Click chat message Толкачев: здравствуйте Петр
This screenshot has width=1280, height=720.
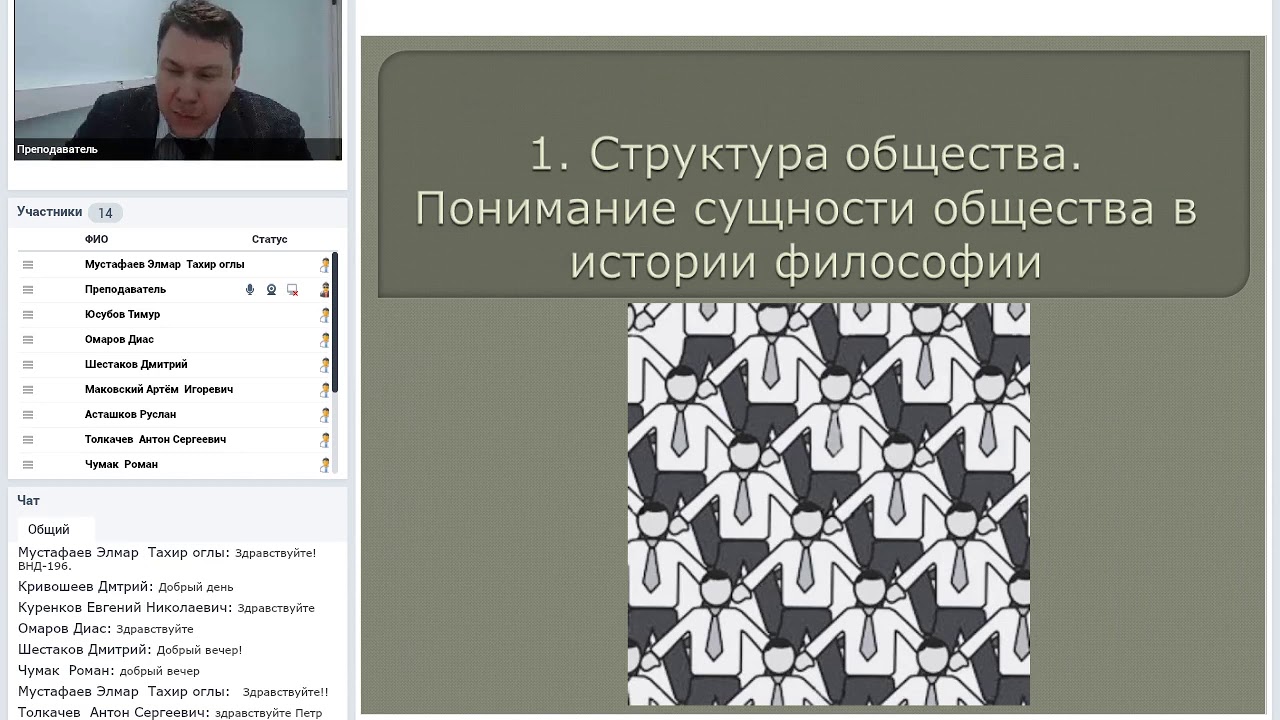coord(170,713)
